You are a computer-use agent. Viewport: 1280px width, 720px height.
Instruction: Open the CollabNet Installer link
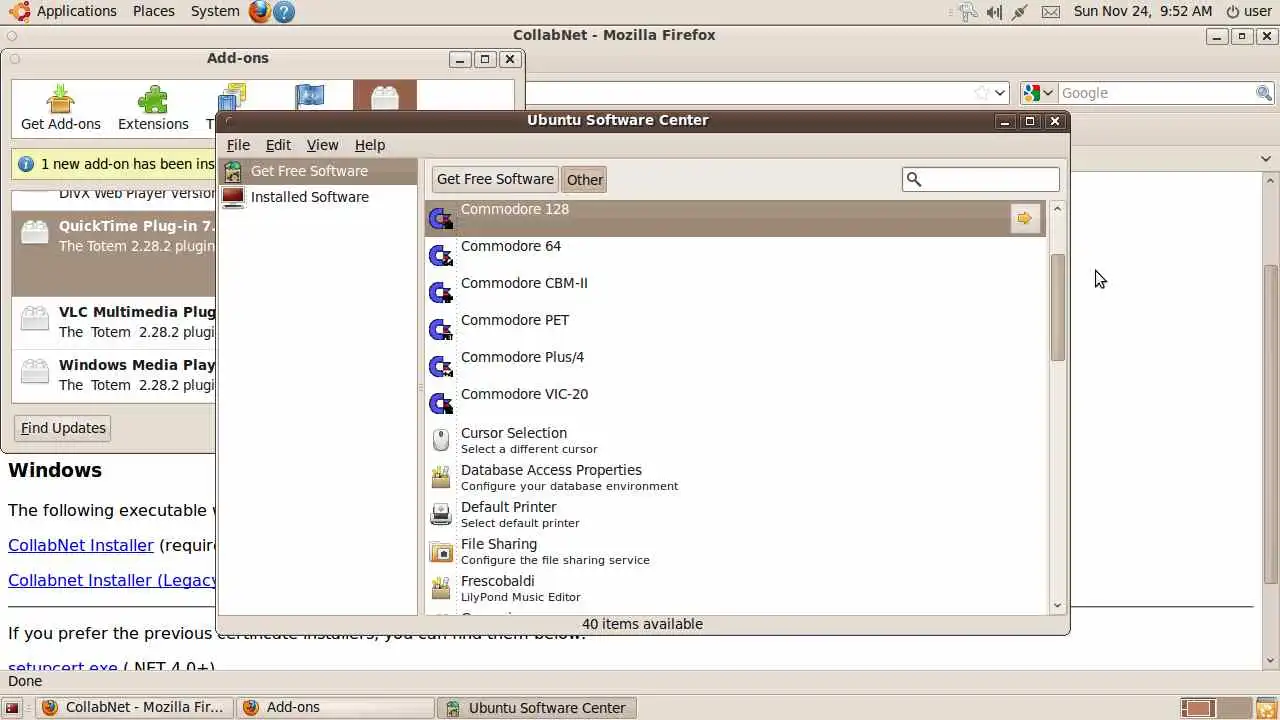[81, 545]
